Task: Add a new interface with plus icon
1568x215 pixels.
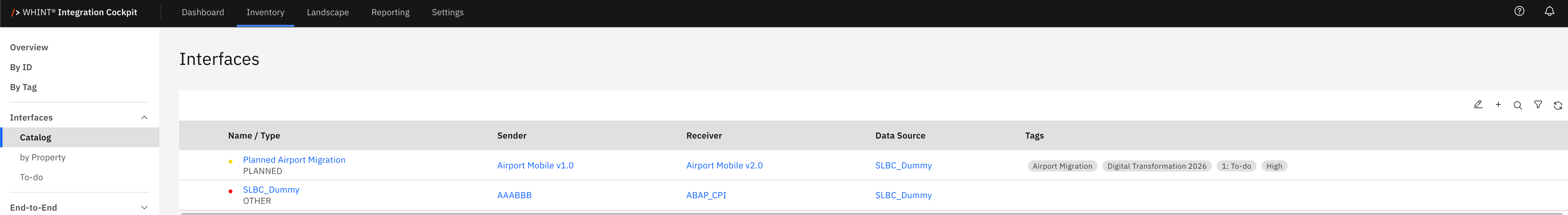Action: [x=1498, y=104]
